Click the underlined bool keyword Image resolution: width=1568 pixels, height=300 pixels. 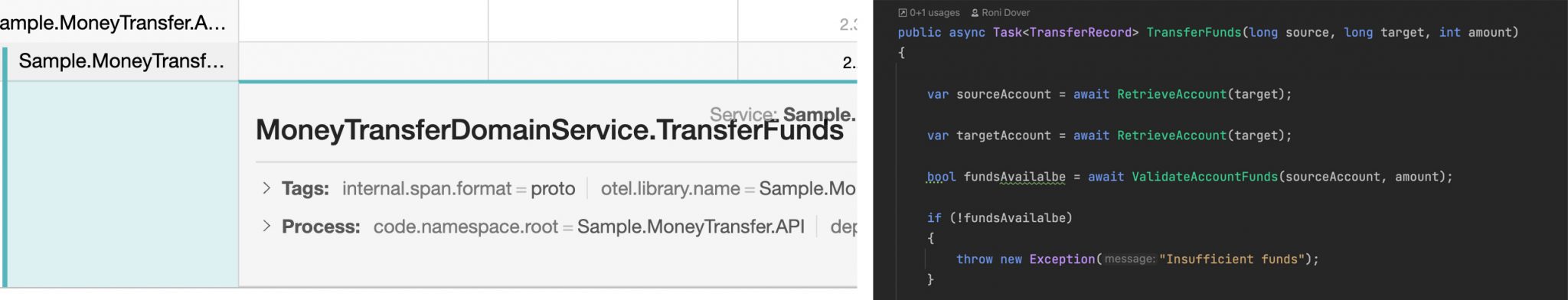(941, 177)
